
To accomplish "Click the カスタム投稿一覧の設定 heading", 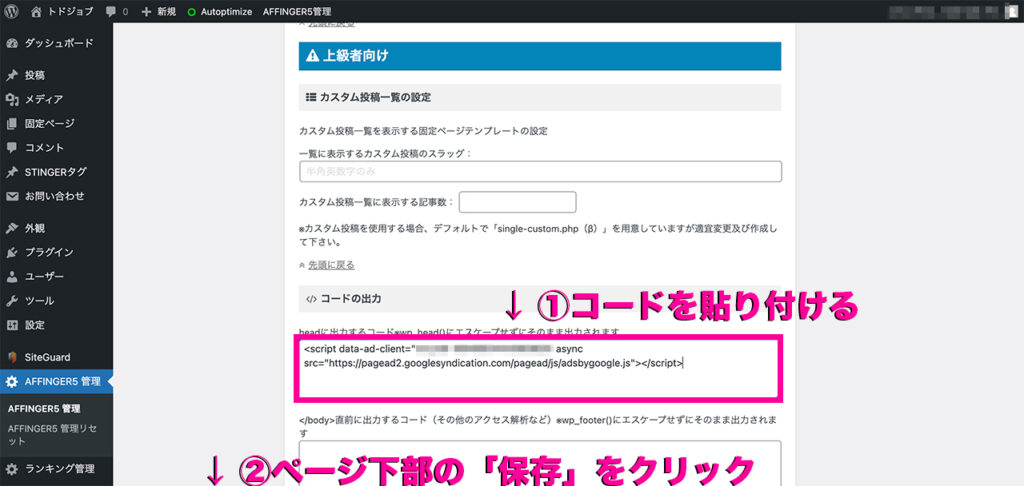I will tap(375, 97).
